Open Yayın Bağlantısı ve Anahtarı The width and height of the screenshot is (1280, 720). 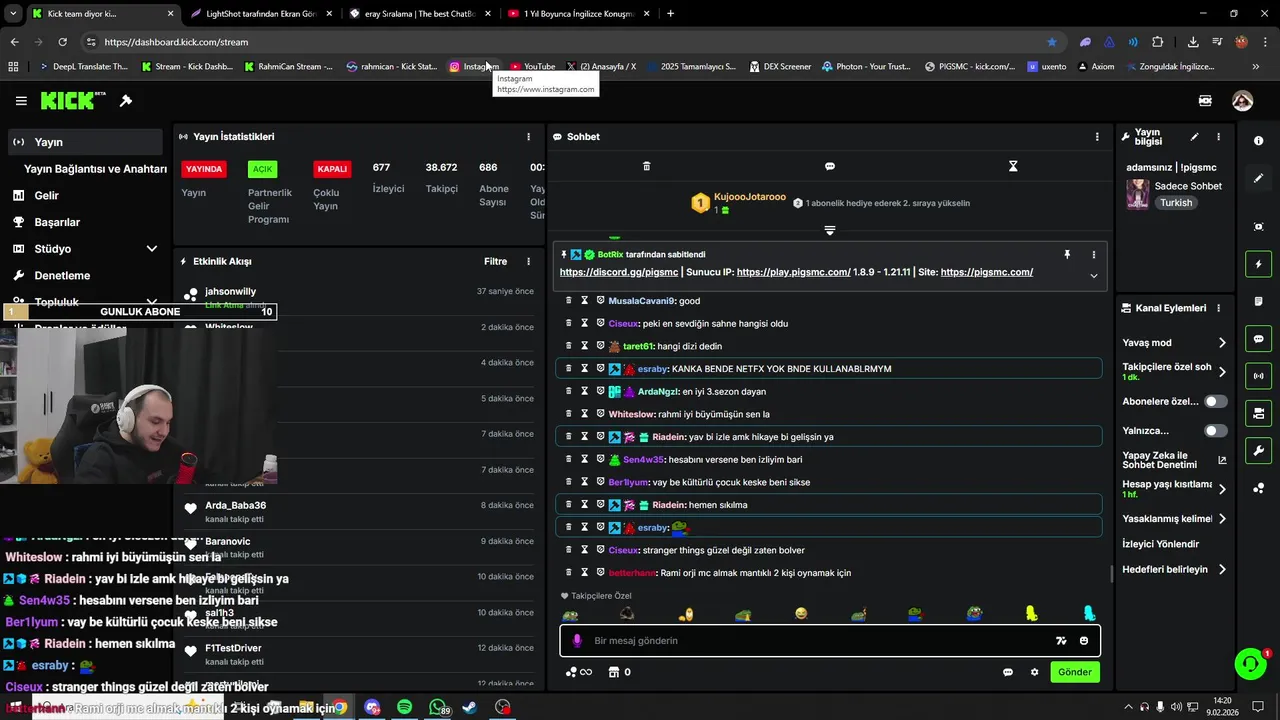(95, 169)
